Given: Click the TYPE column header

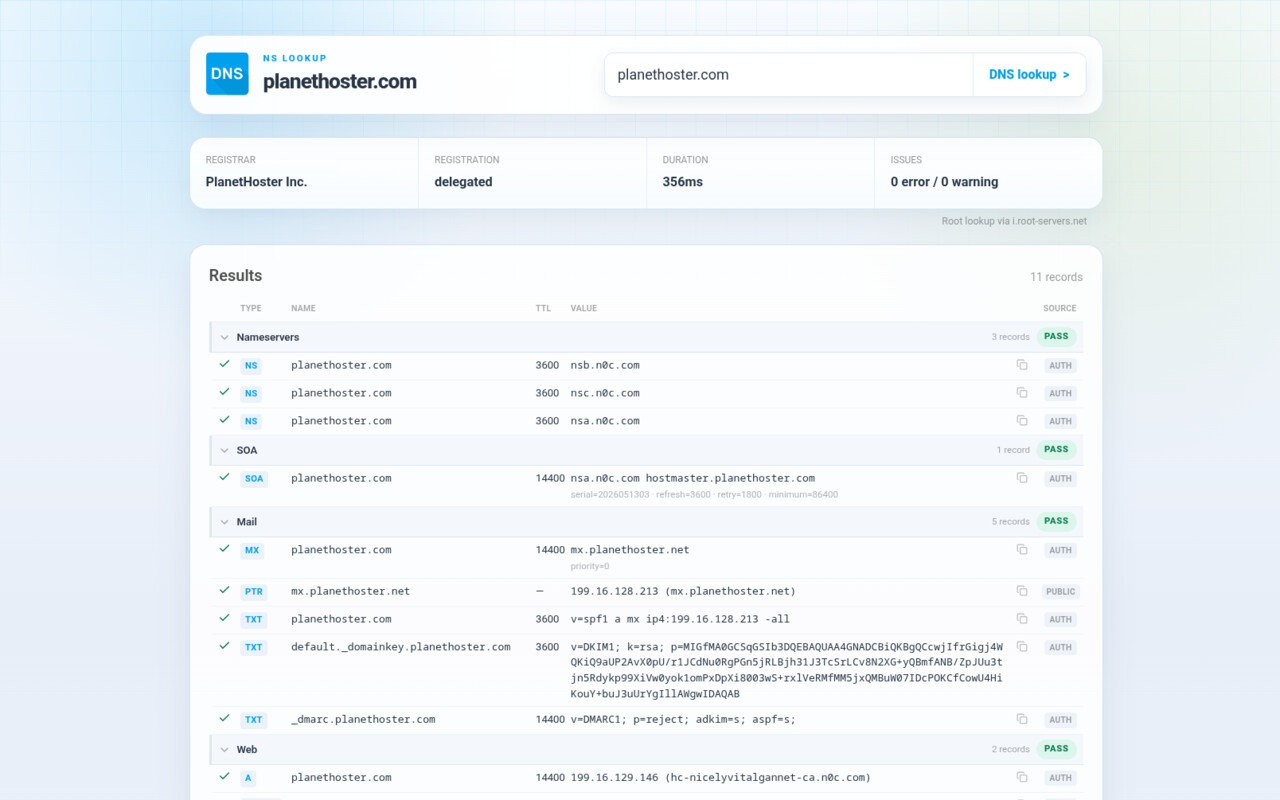Looking at the screenshot, I should click(x=251, y=309).
